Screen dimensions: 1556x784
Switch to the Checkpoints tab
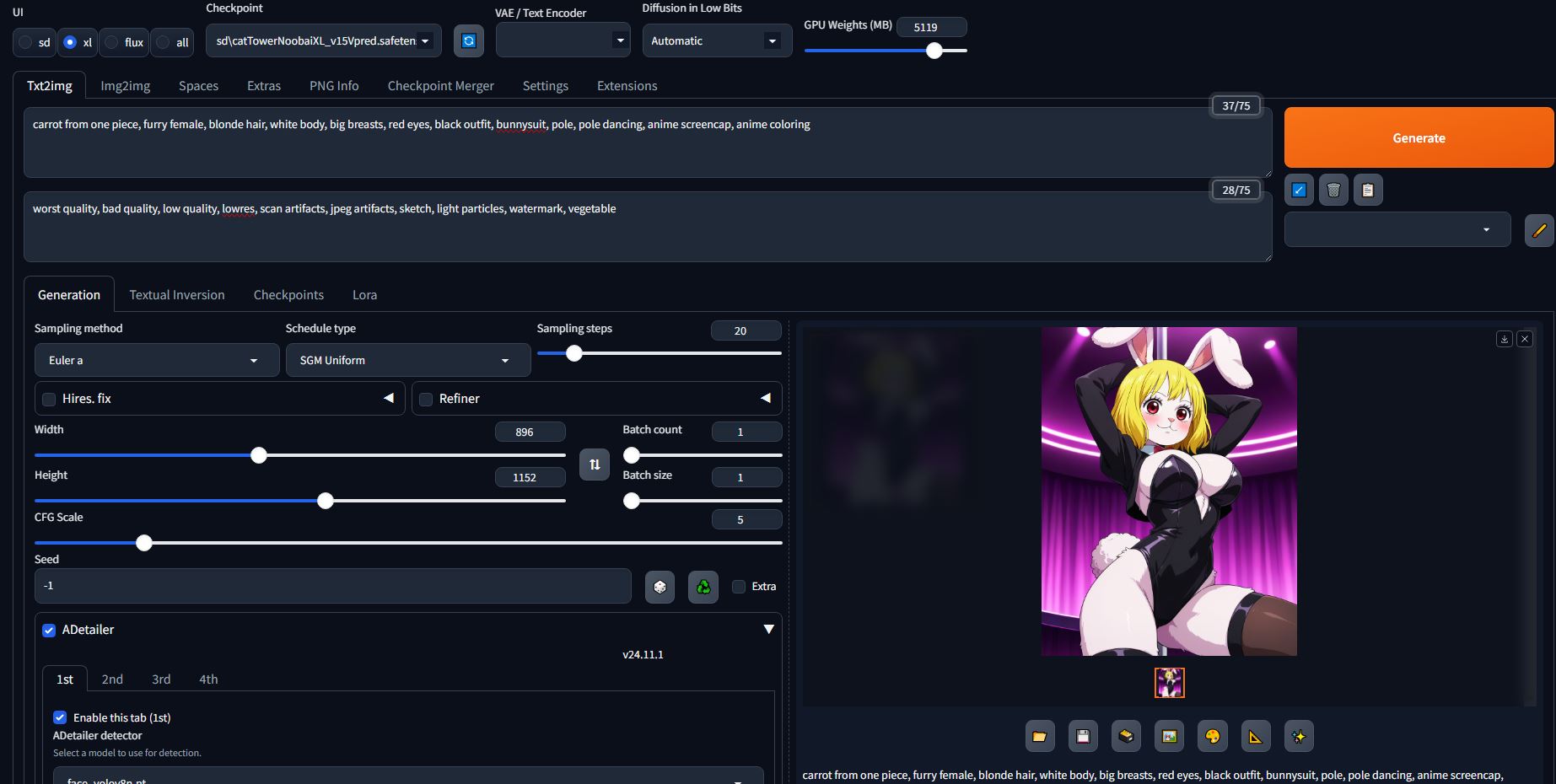point(288,295)
